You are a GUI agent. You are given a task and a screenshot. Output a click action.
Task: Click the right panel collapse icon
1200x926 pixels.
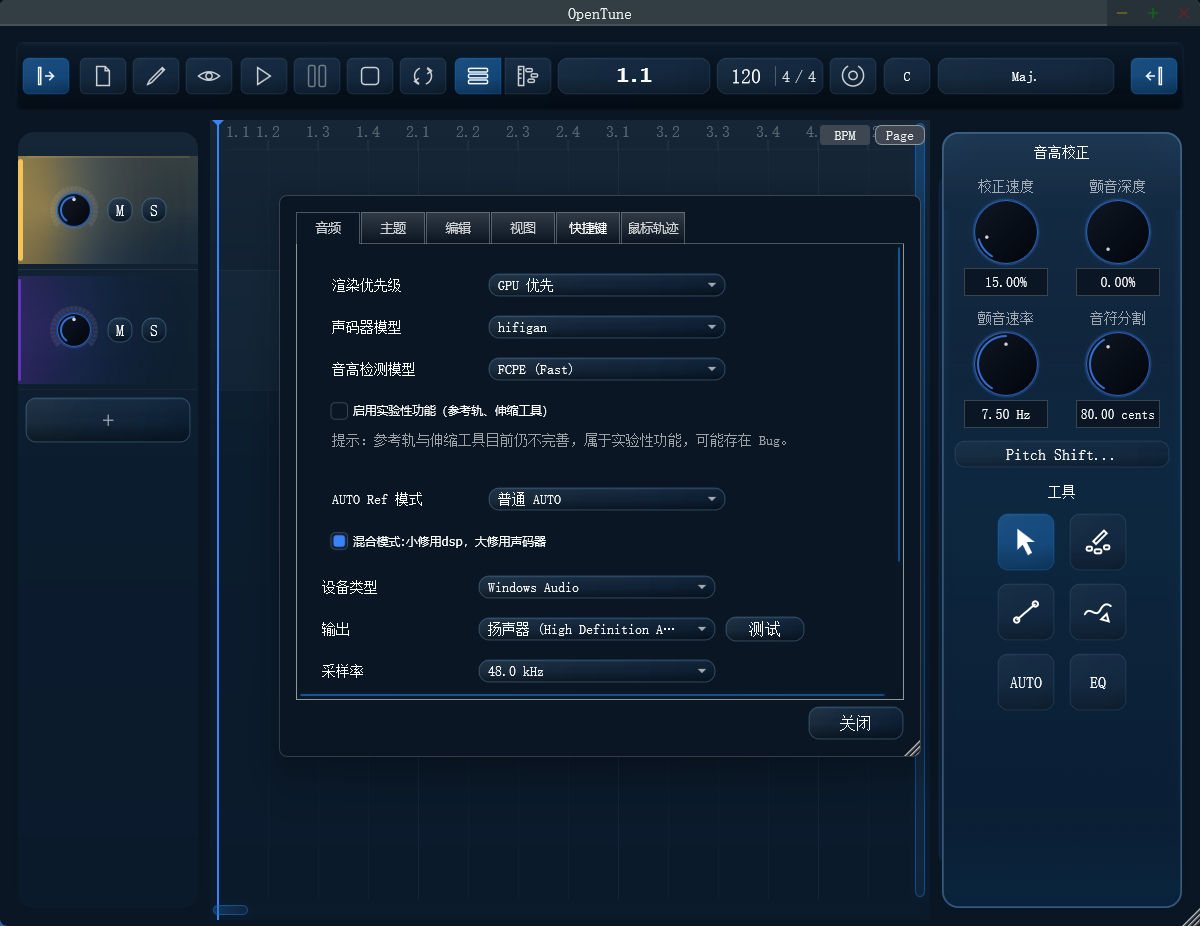click(x=1154, y=76)
